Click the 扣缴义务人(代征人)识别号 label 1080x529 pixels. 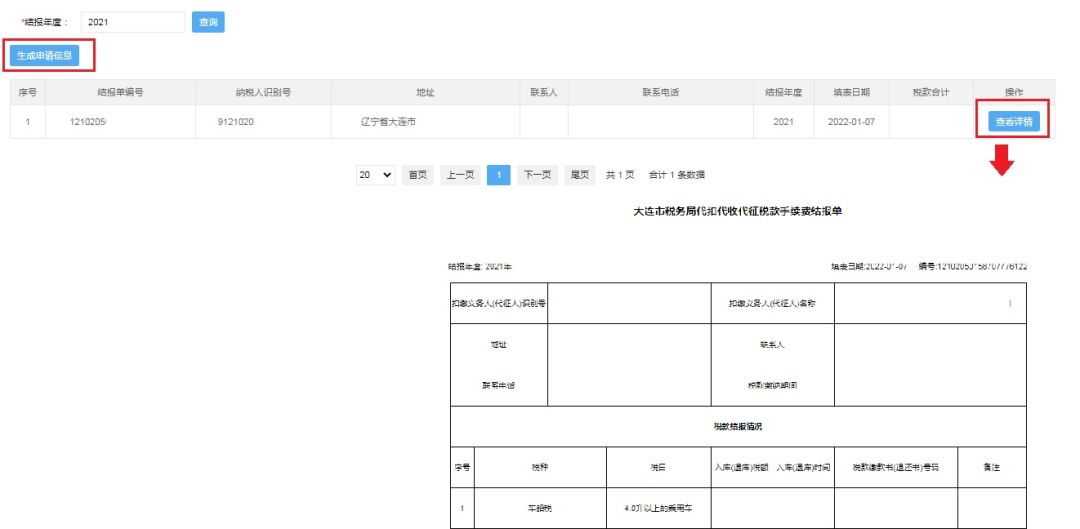pyautogui.click(x=499, y=303)
